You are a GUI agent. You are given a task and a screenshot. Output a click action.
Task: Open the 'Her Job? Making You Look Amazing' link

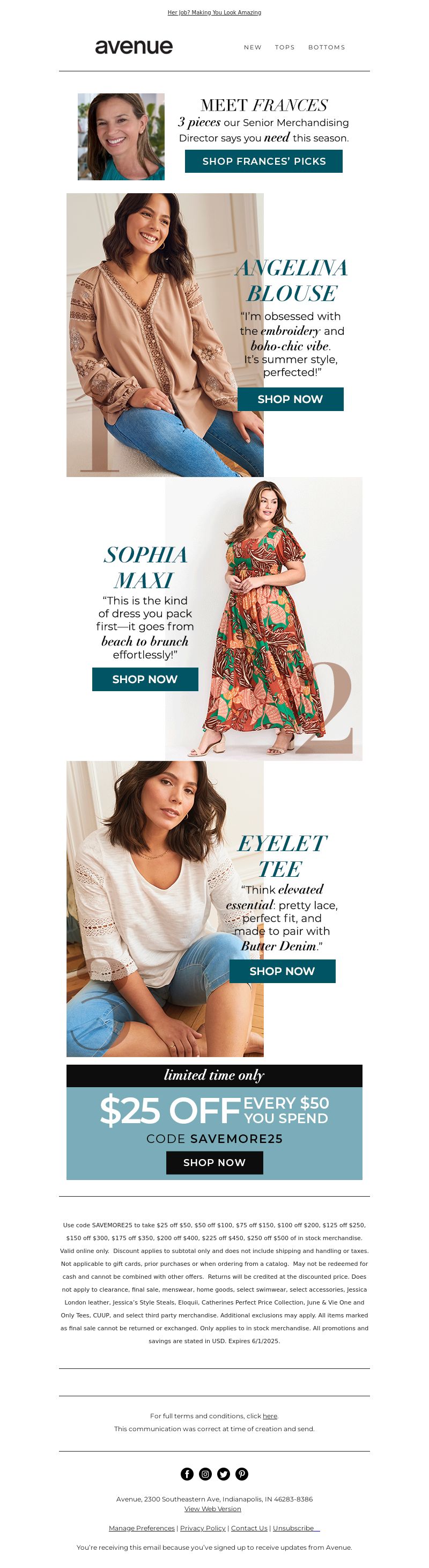click(214, 12)
